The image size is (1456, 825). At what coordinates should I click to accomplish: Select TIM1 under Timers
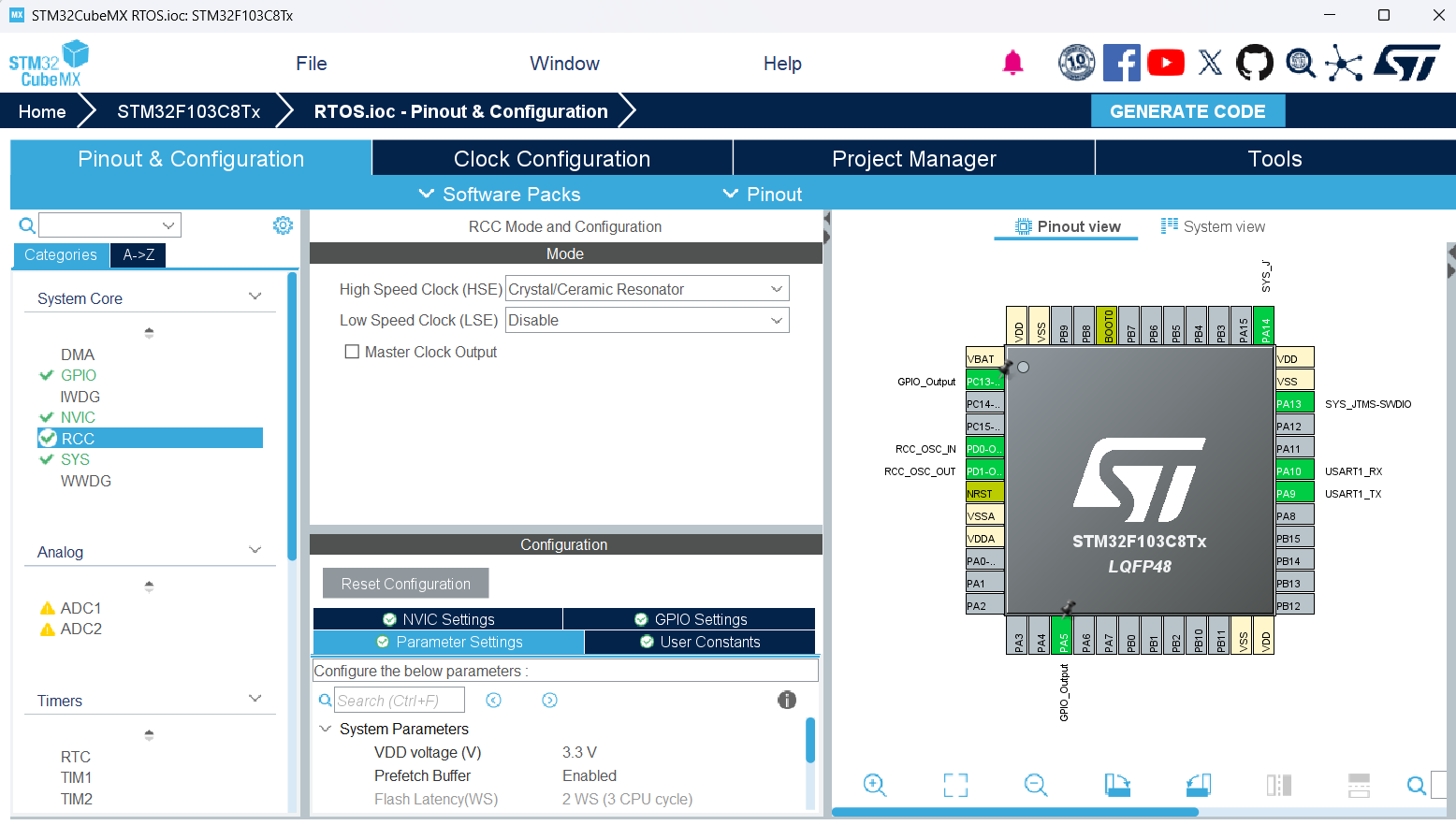click(x=76, y=777)
